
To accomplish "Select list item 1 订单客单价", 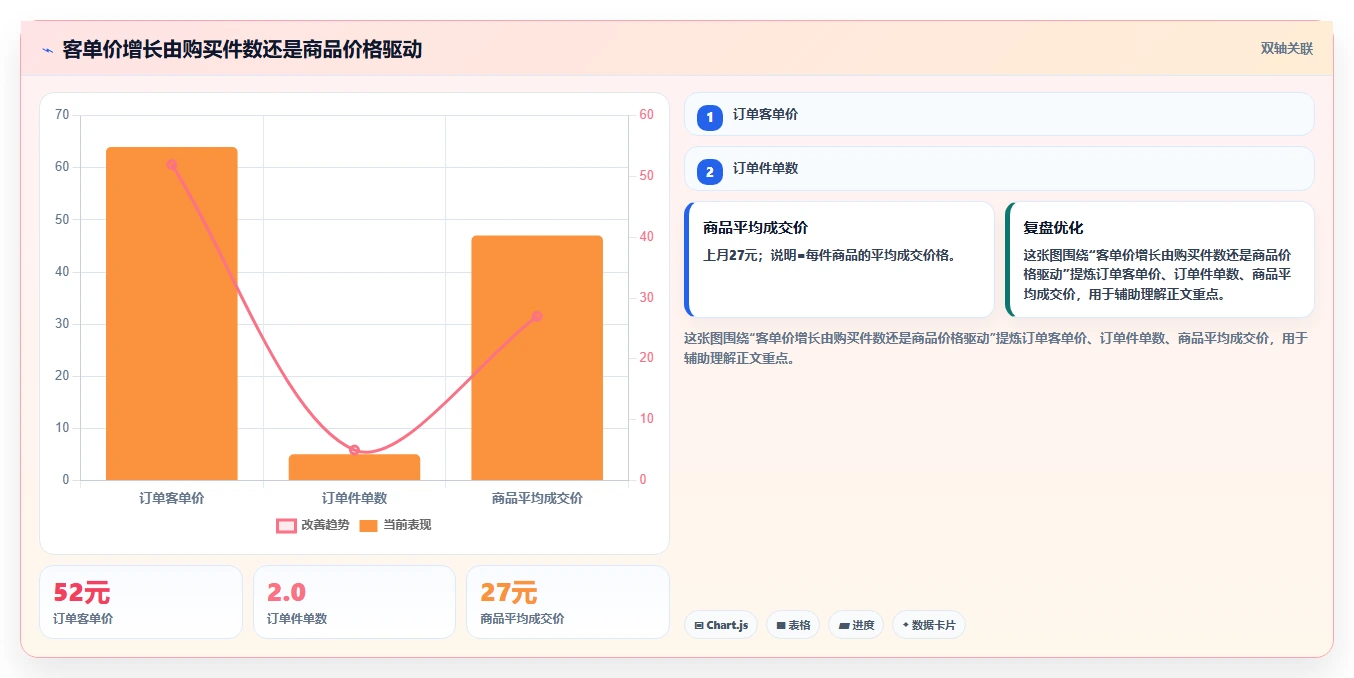I will point(999,114).
